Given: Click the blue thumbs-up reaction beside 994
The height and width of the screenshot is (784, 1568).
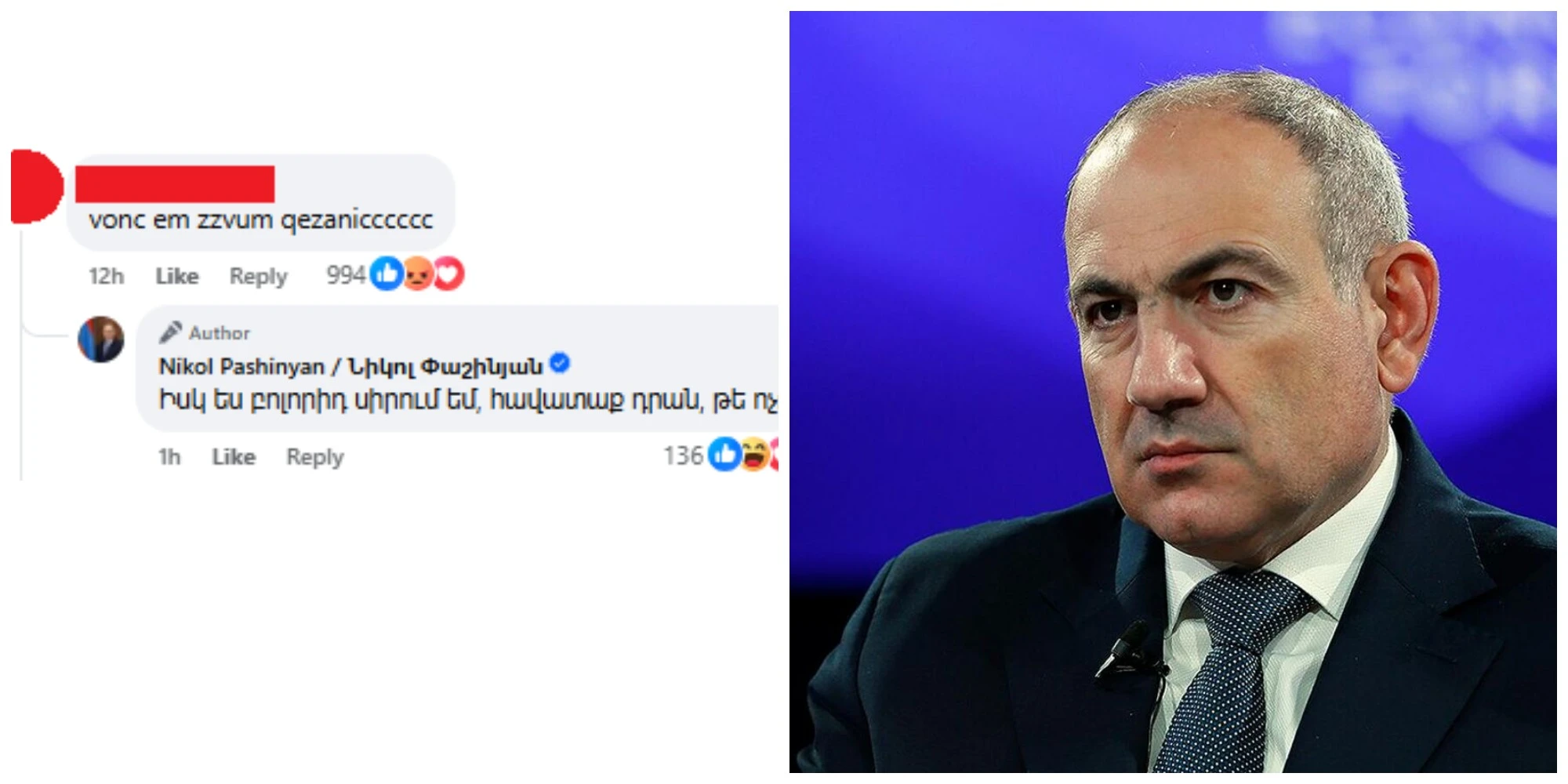Looking at the screenshot, I should click(386, 274).
